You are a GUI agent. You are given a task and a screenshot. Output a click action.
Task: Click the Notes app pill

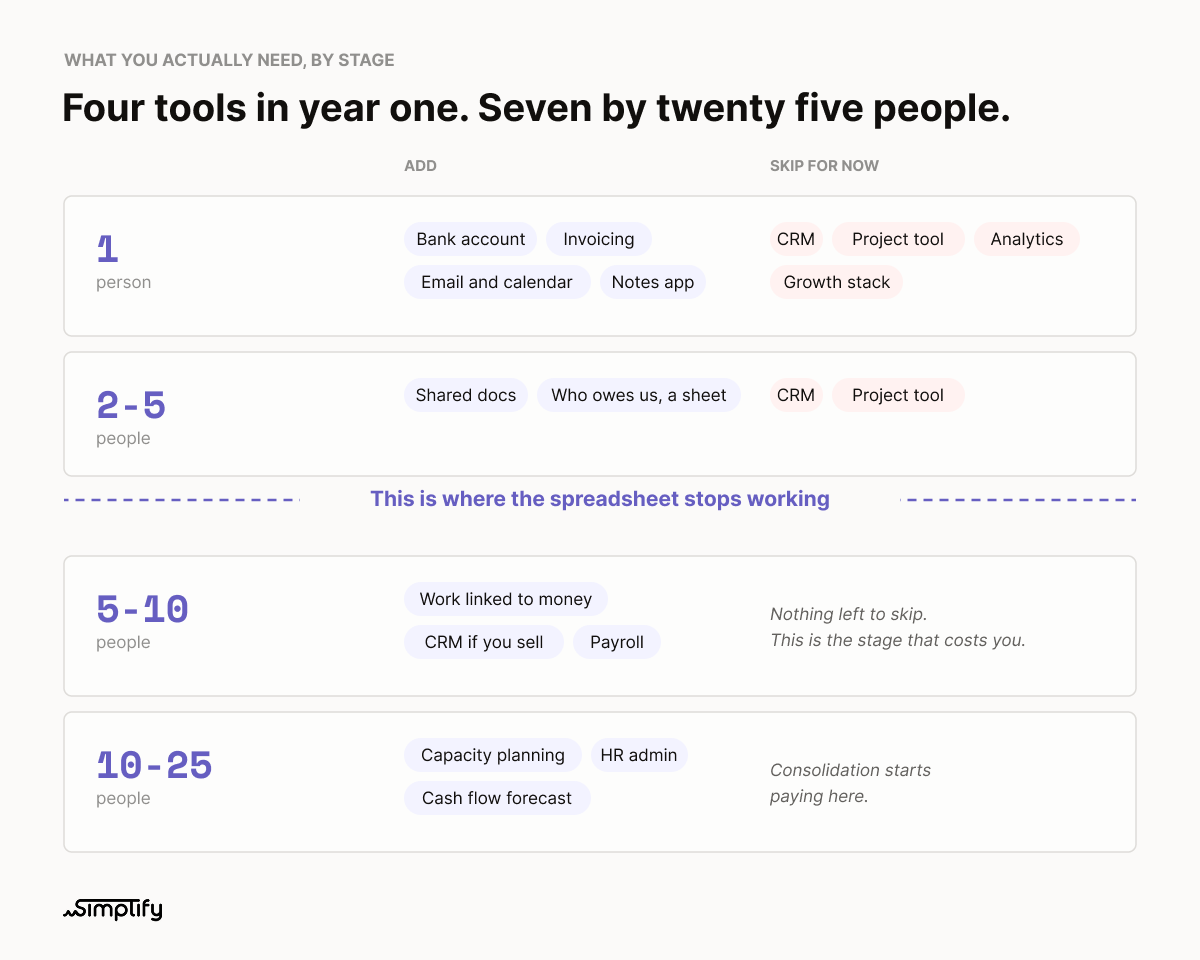(653, 282)
